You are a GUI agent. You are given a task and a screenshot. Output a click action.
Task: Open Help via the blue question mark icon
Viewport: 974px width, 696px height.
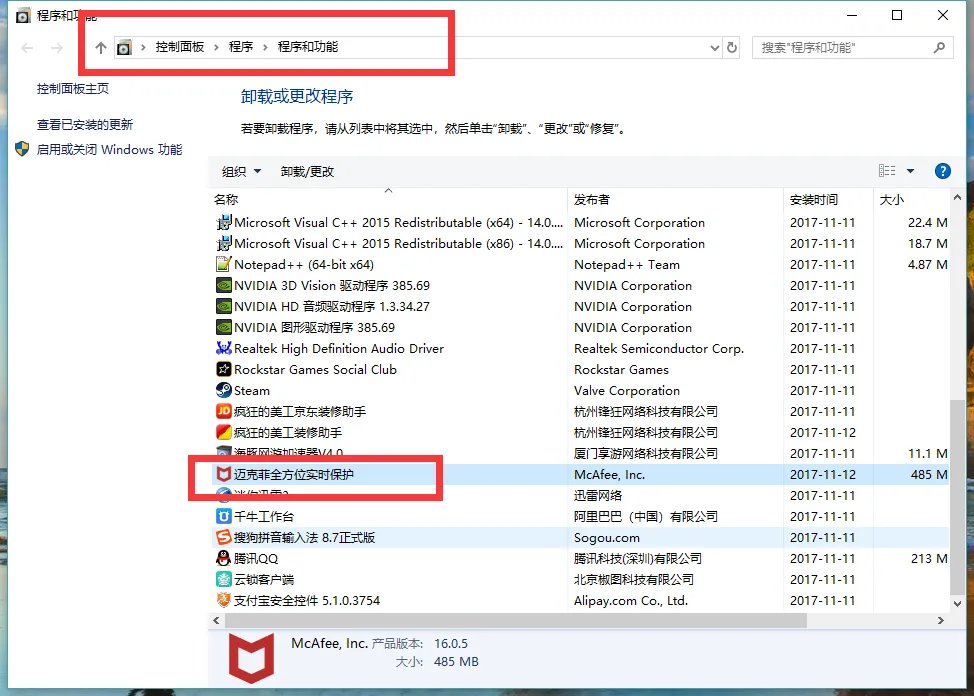pyautogui.click(x=942, y=170)
